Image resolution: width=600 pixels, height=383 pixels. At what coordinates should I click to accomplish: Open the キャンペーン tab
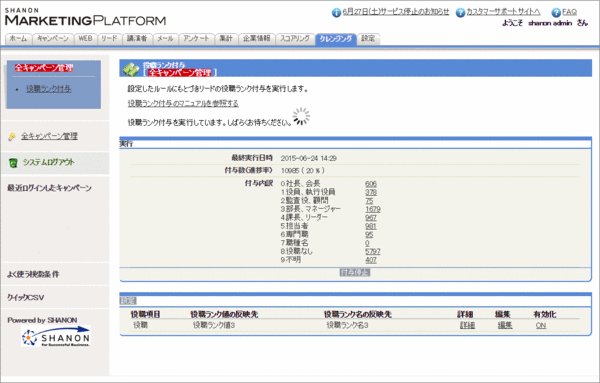53,39
